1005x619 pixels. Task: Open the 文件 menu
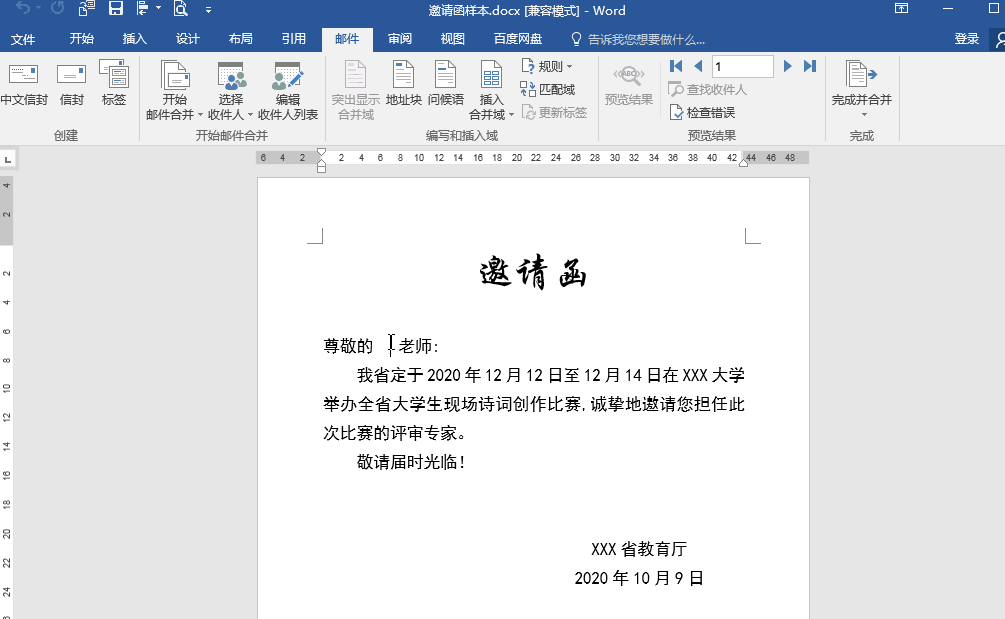click(22, 39)
